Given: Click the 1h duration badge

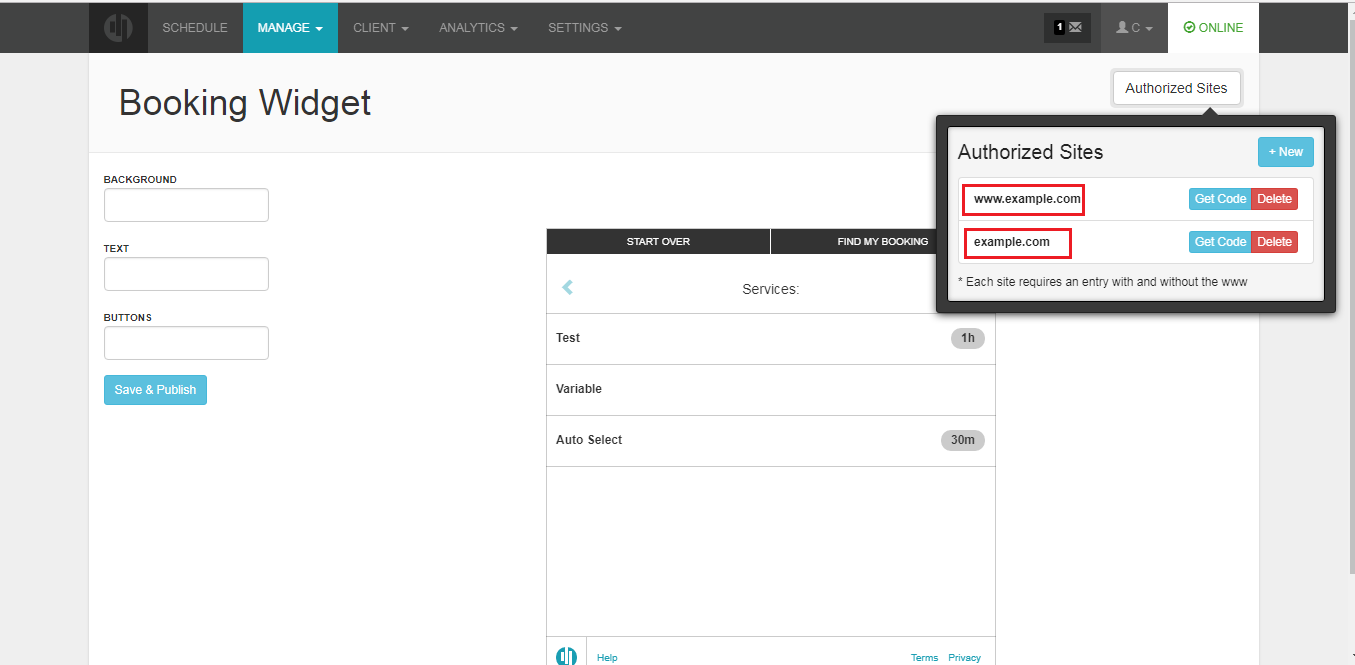Looking at the screenshot, I should coord(968,339).
